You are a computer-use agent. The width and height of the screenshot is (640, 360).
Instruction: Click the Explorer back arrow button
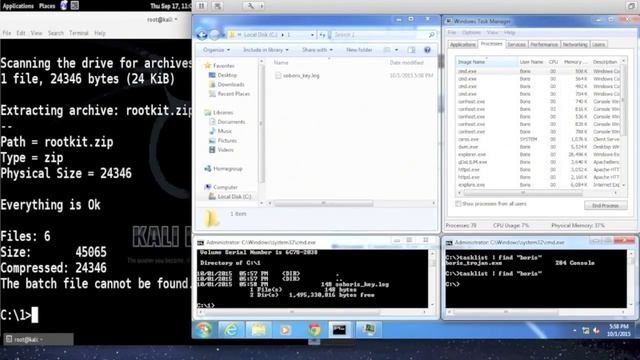[202, 35]
